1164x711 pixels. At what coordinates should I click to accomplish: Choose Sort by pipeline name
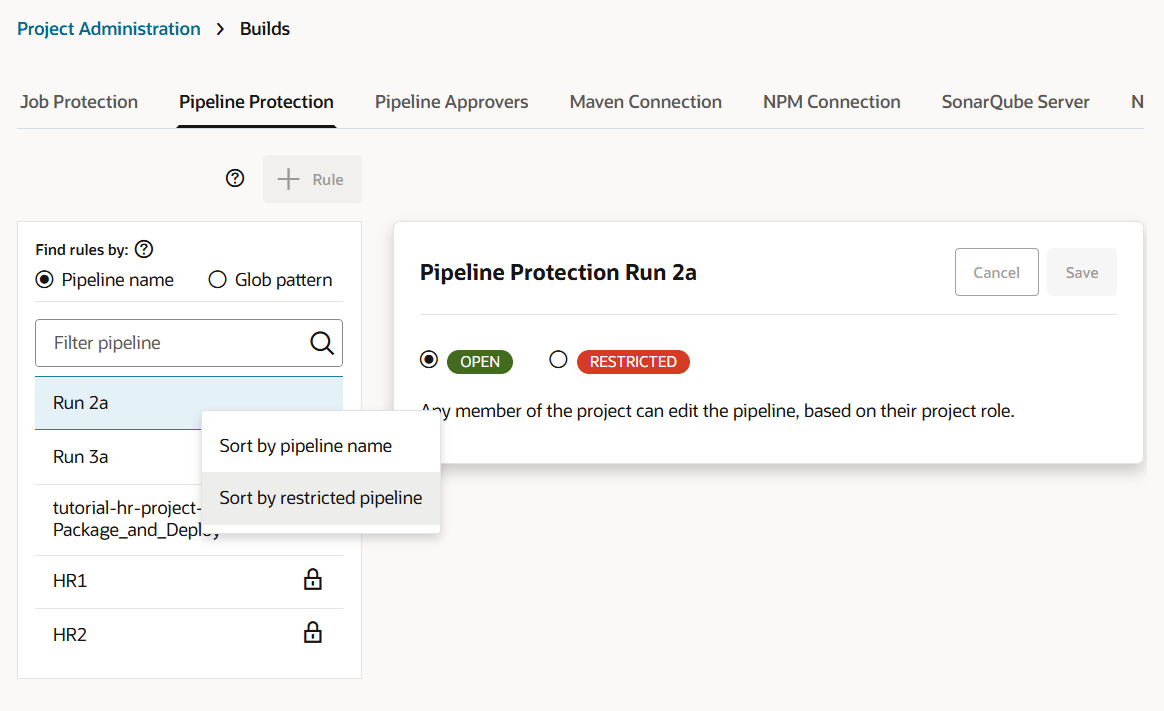click(x=306, y=446)
